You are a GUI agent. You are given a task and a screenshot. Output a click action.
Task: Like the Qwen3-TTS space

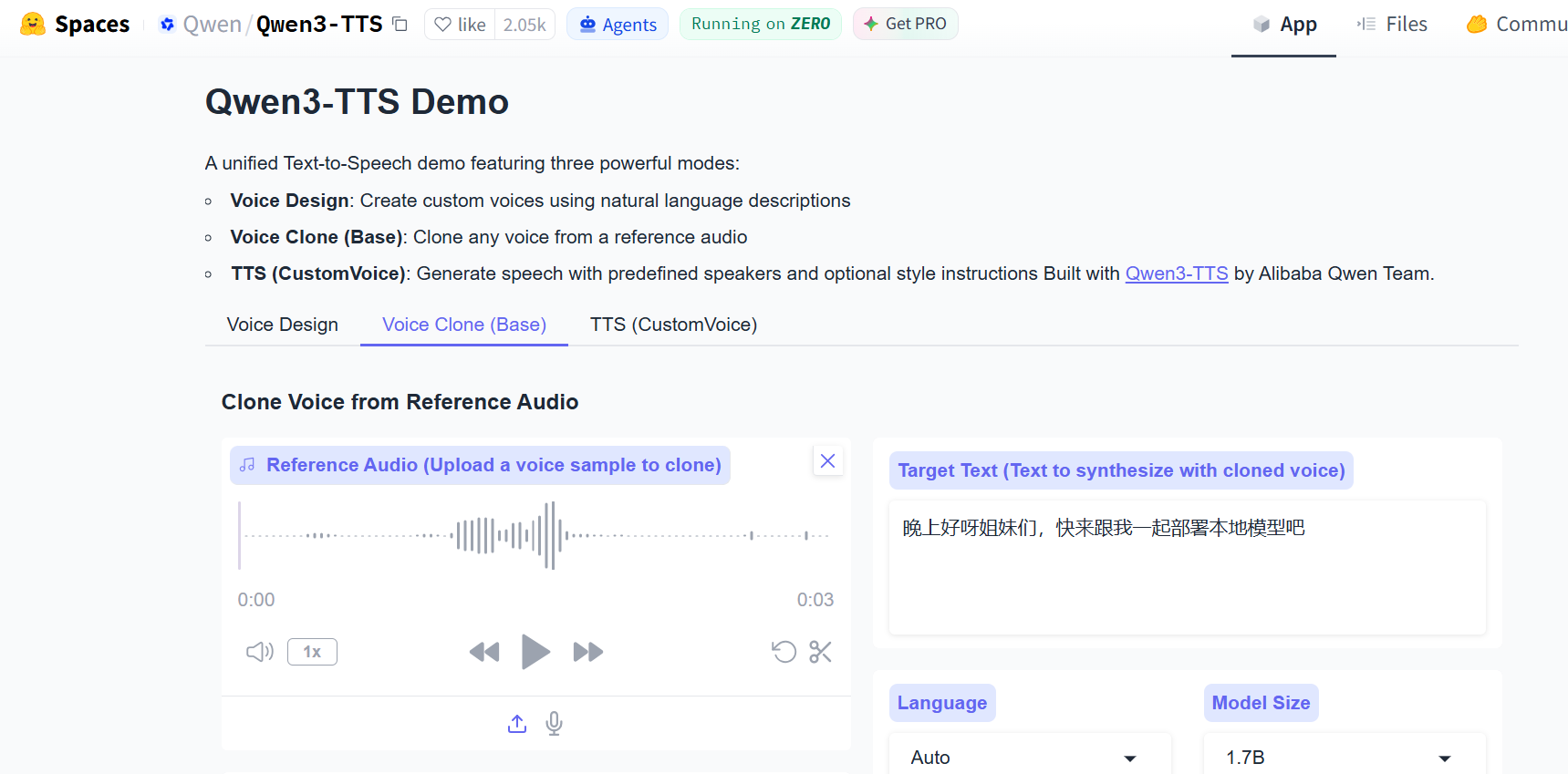pyautogui.click(x=460, y=24)
